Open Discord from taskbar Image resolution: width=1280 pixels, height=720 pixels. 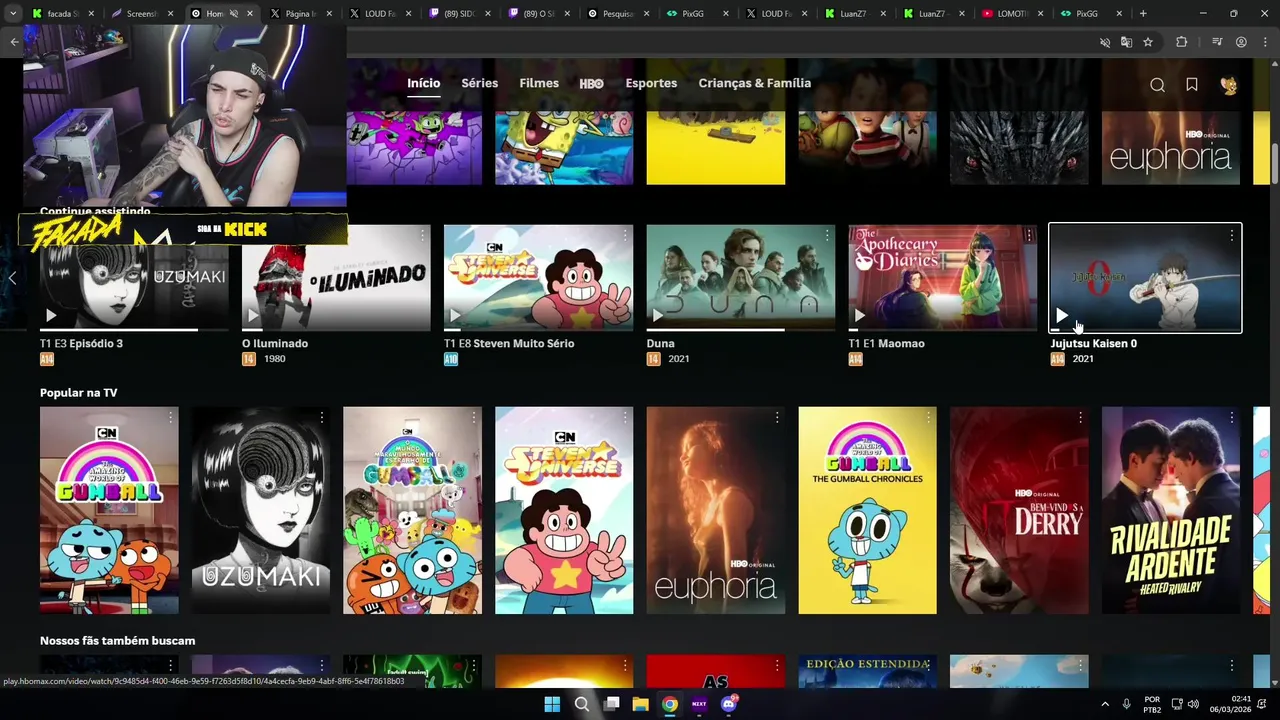click(729, 704)
